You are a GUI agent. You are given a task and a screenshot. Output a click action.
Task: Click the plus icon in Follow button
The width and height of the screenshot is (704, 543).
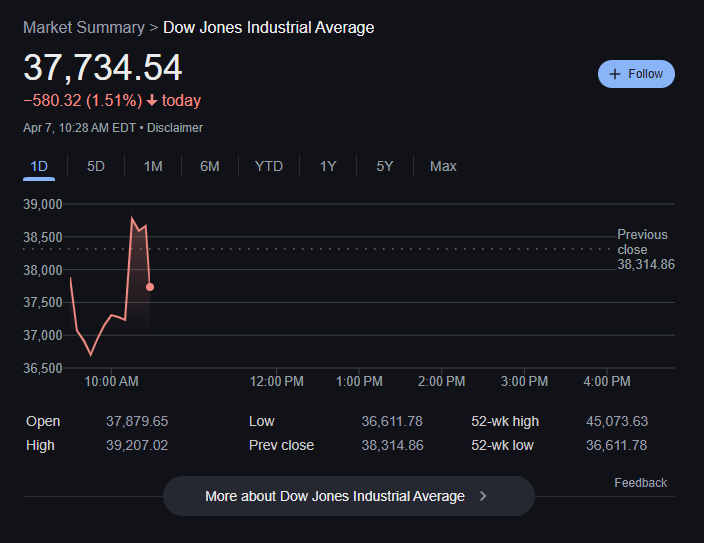tap(615, 74)
